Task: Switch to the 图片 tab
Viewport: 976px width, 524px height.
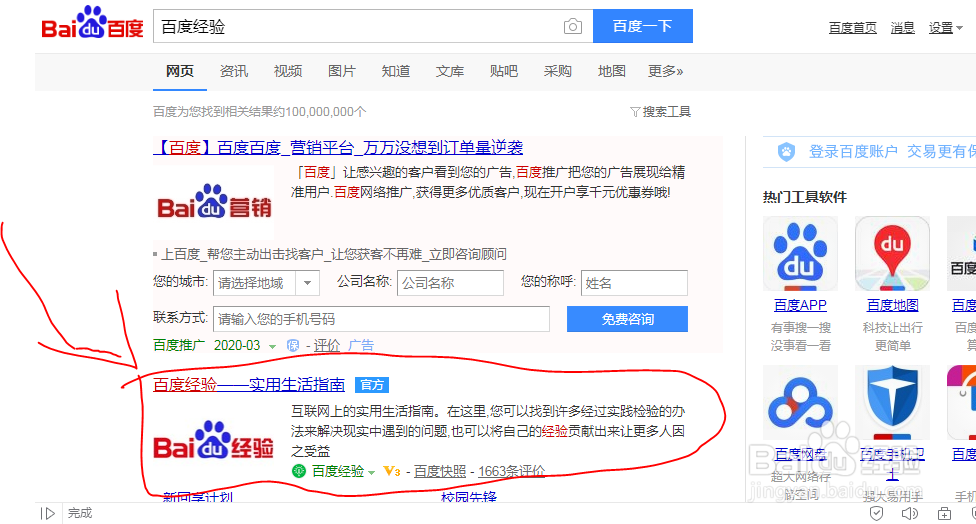Action: pos(342,71)
